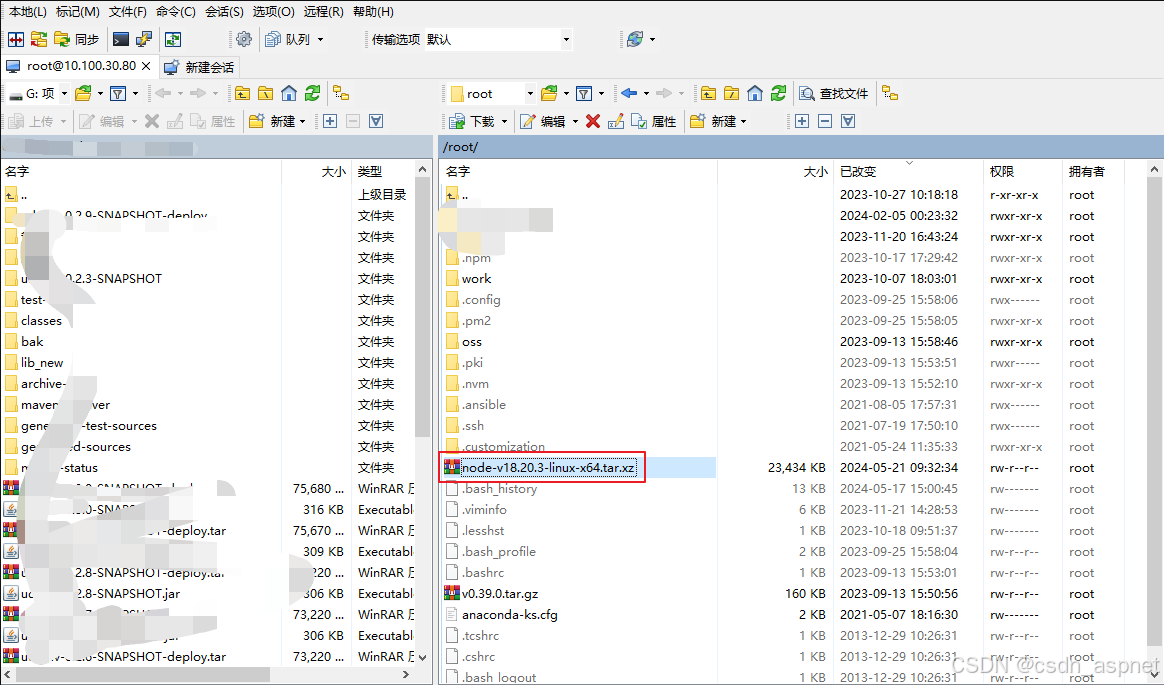The width and height of the screenshot is (1164, 685).
Task: Open the 会话(S) menu
Action: [x=224, y=12]
